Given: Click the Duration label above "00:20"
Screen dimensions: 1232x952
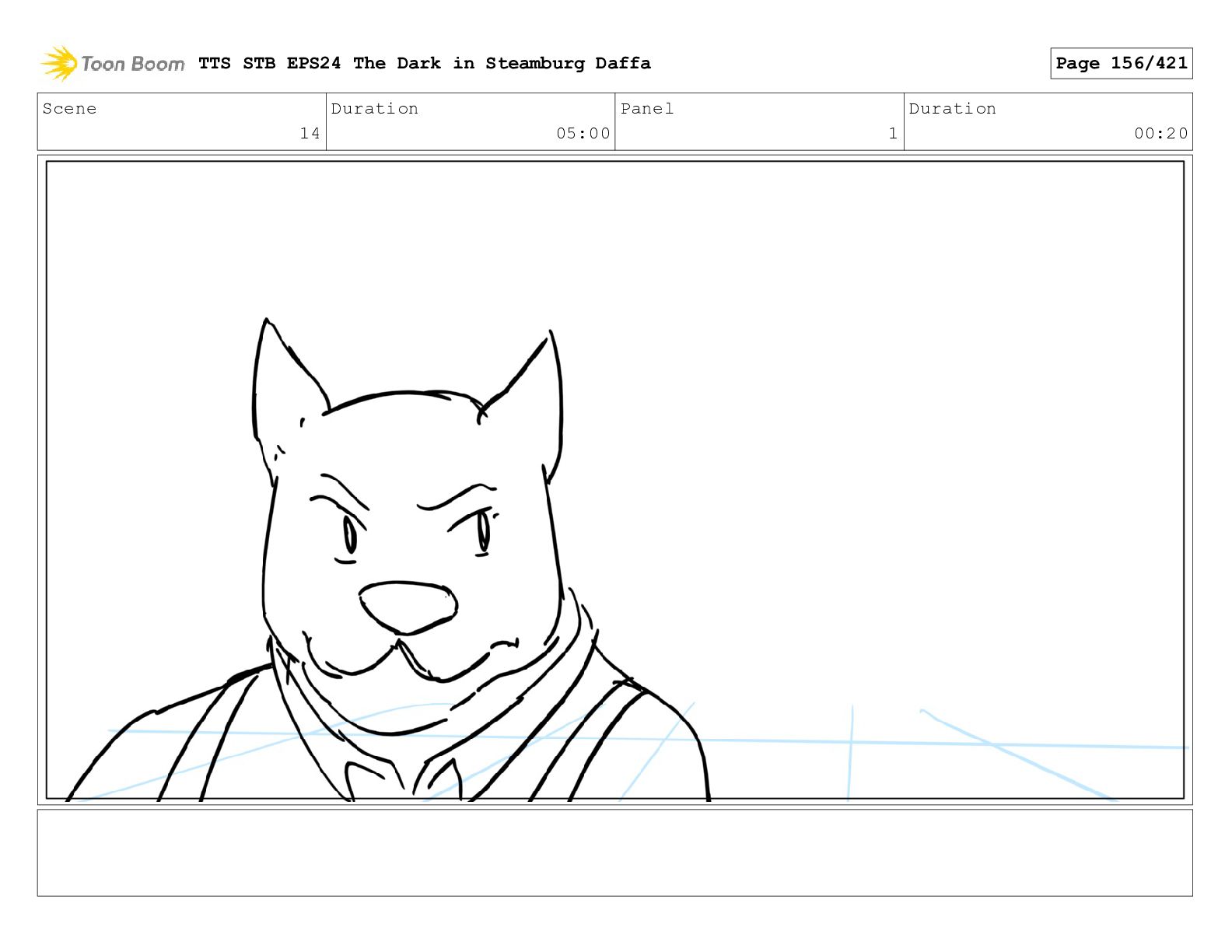Looking at the screenshot, I should (x=953, y=109).
